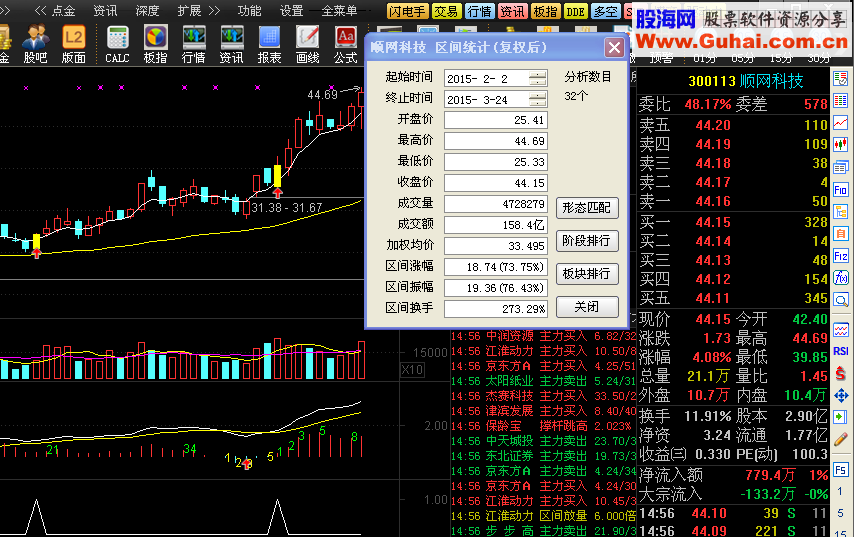This screenshot has height=537, width=854.
Task: Click the green arrow panel sidebar icon
Action: [x=841, y=418]
